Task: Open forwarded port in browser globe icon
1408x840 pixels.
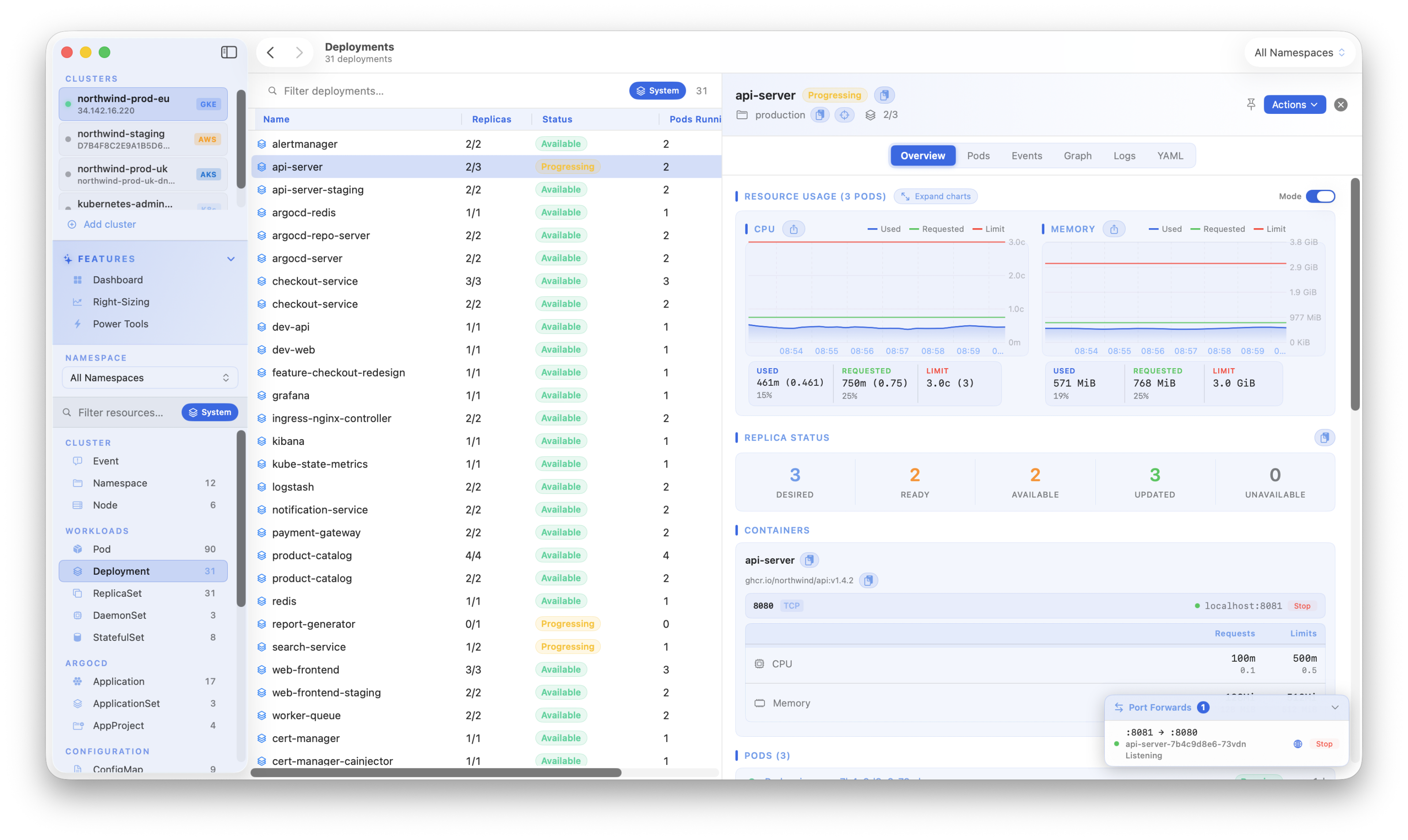Action: point(1298,744)
